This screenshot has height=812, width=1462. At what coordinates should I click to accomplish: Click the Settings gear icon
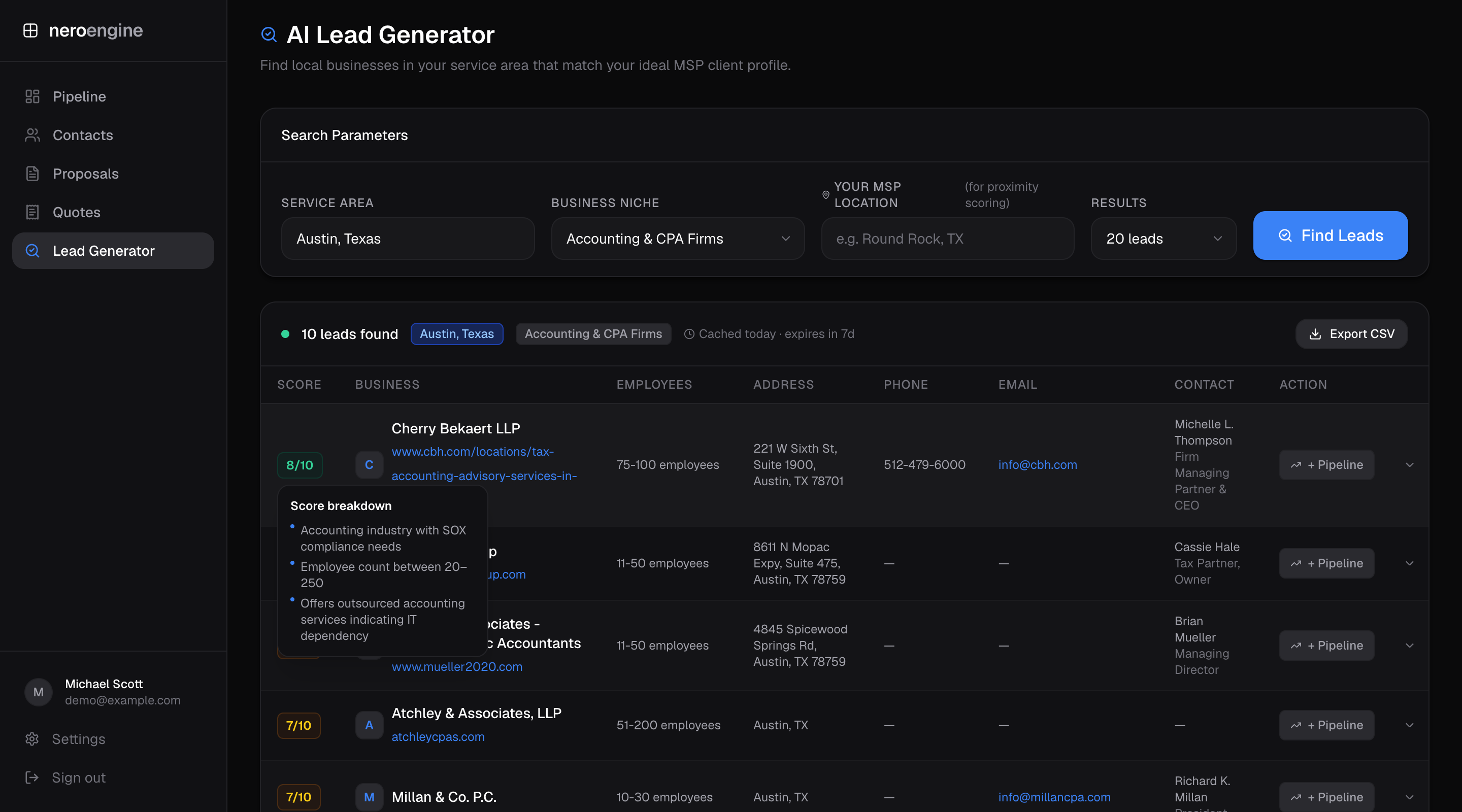coord(32,739)
